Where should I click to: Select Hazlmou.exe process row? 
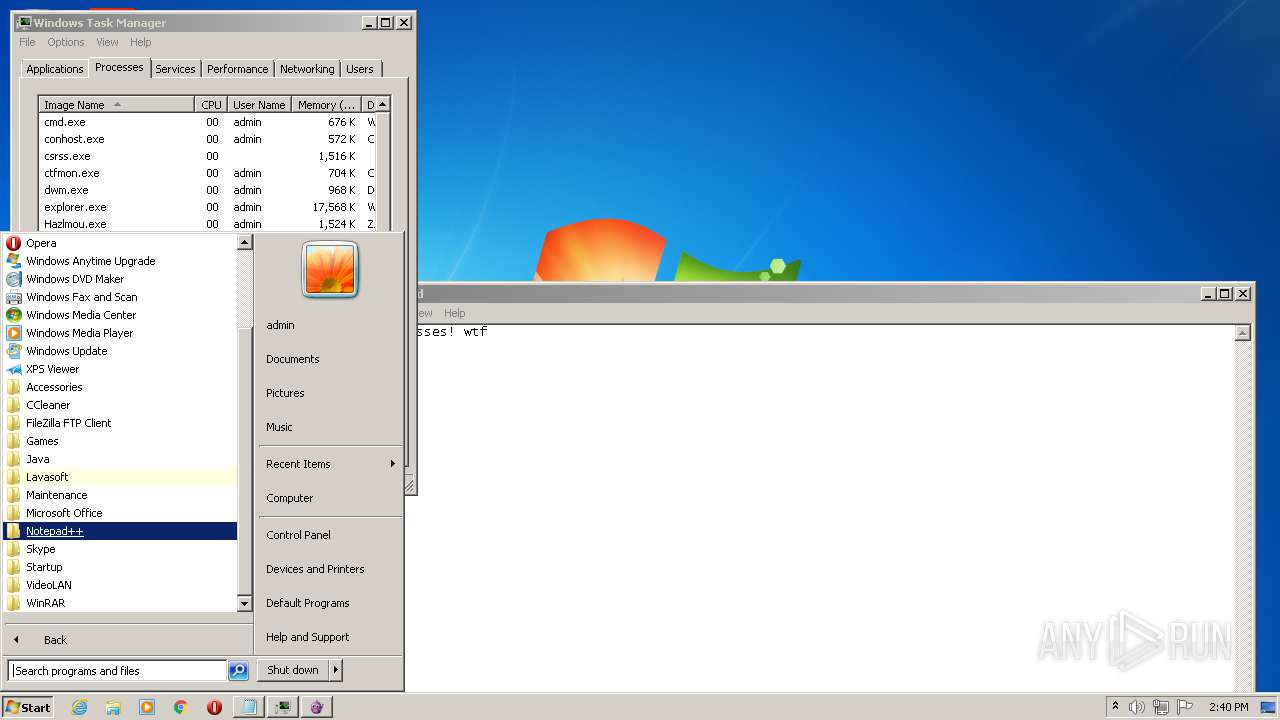(208, 224)
